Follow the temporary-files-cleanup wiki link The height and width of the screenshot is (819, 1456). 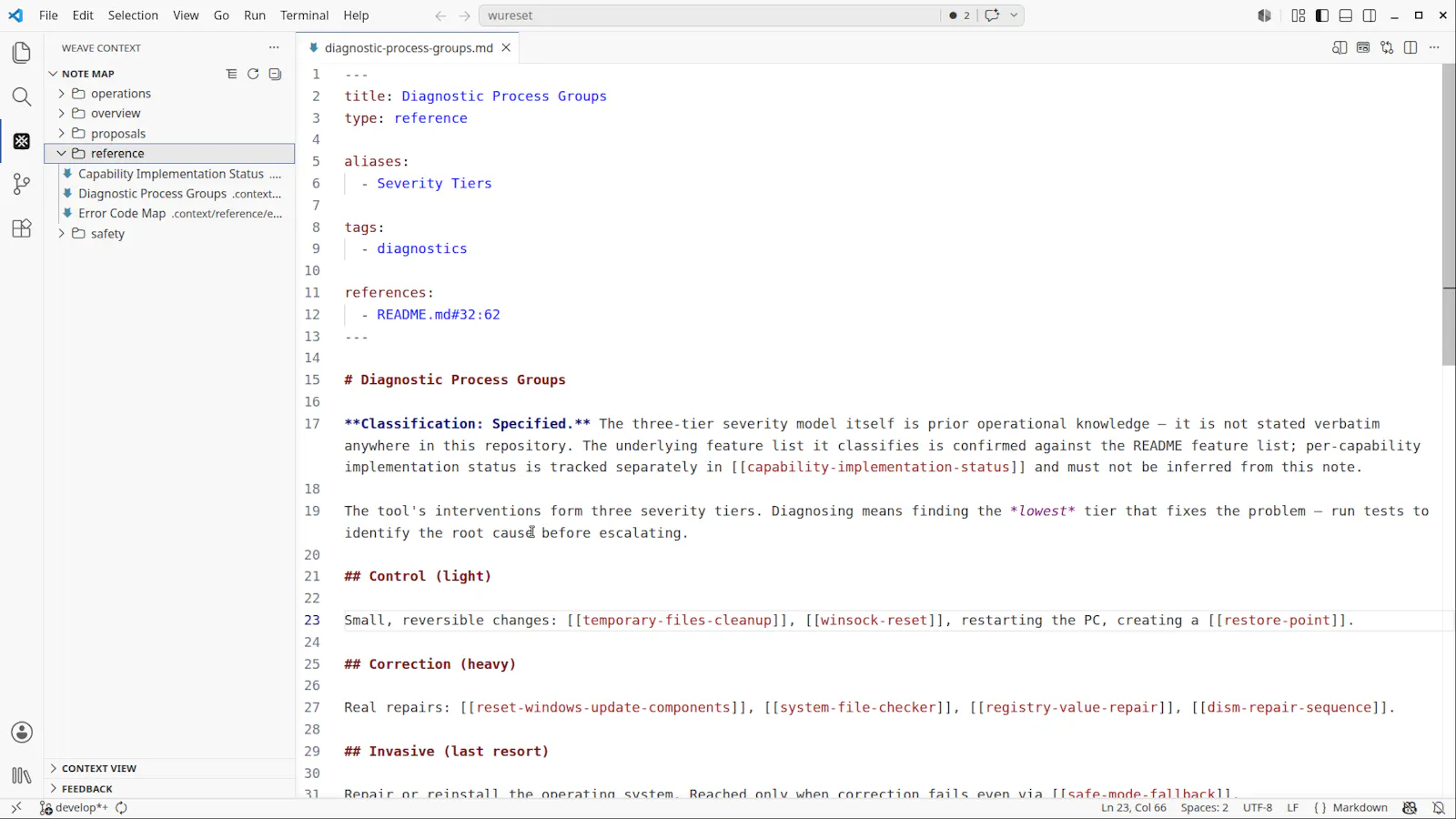[x=677, y=620]
